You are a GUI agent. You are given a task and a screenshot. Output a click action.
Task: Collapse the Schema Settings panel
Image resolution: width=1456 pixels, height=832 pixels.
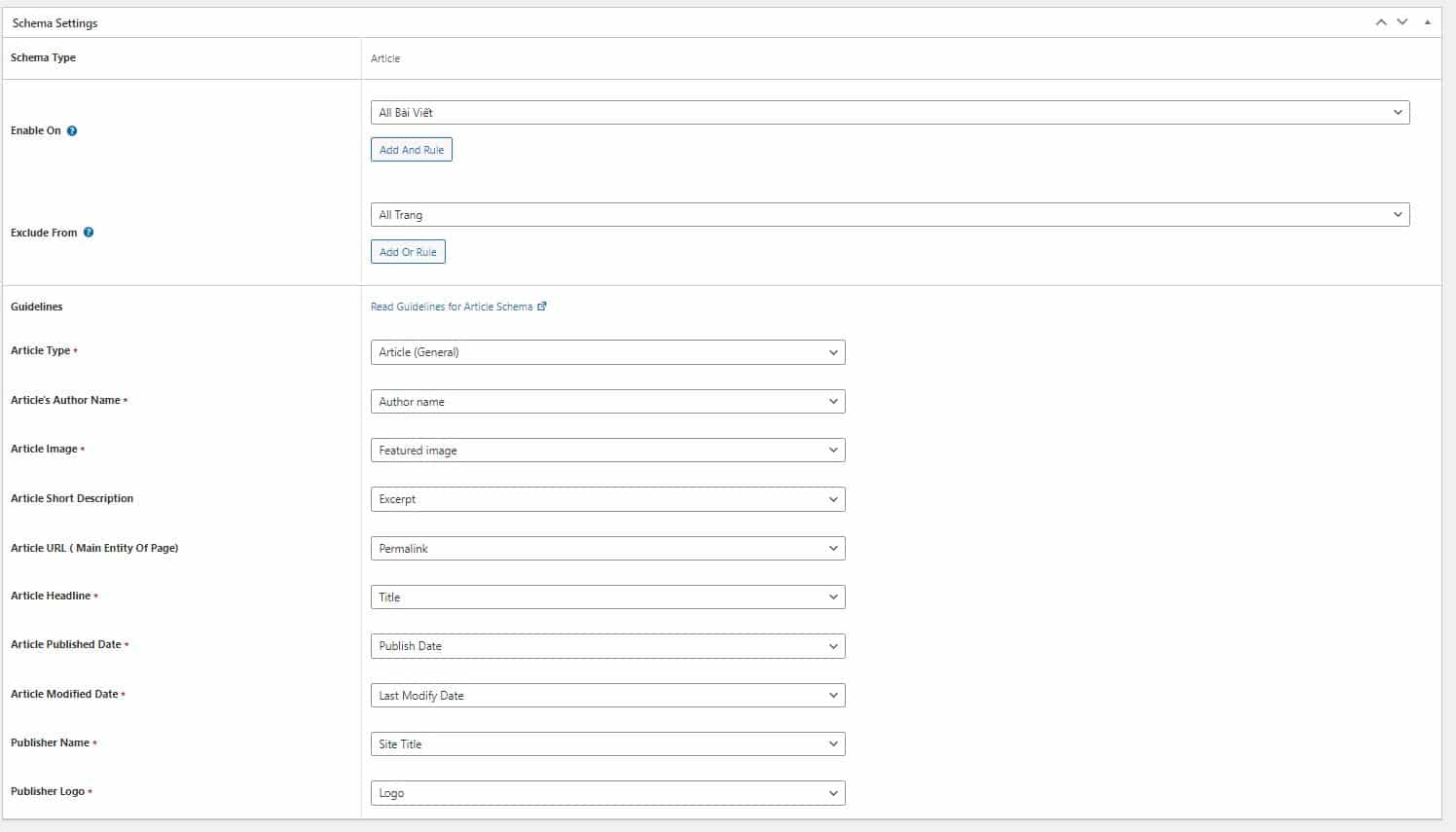1428,22
